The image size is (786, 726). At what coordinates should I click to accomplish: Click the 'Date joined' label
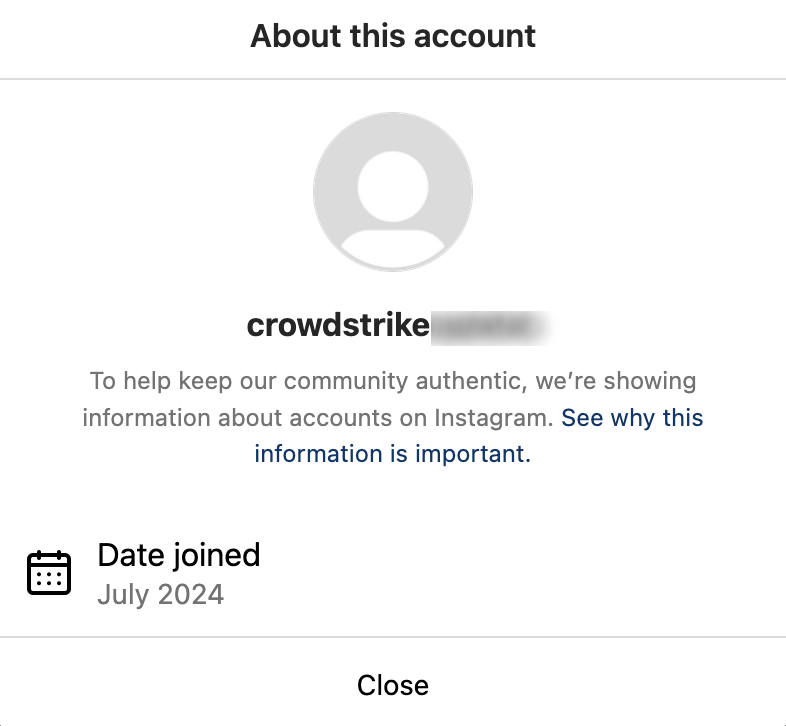click(179, 554)
